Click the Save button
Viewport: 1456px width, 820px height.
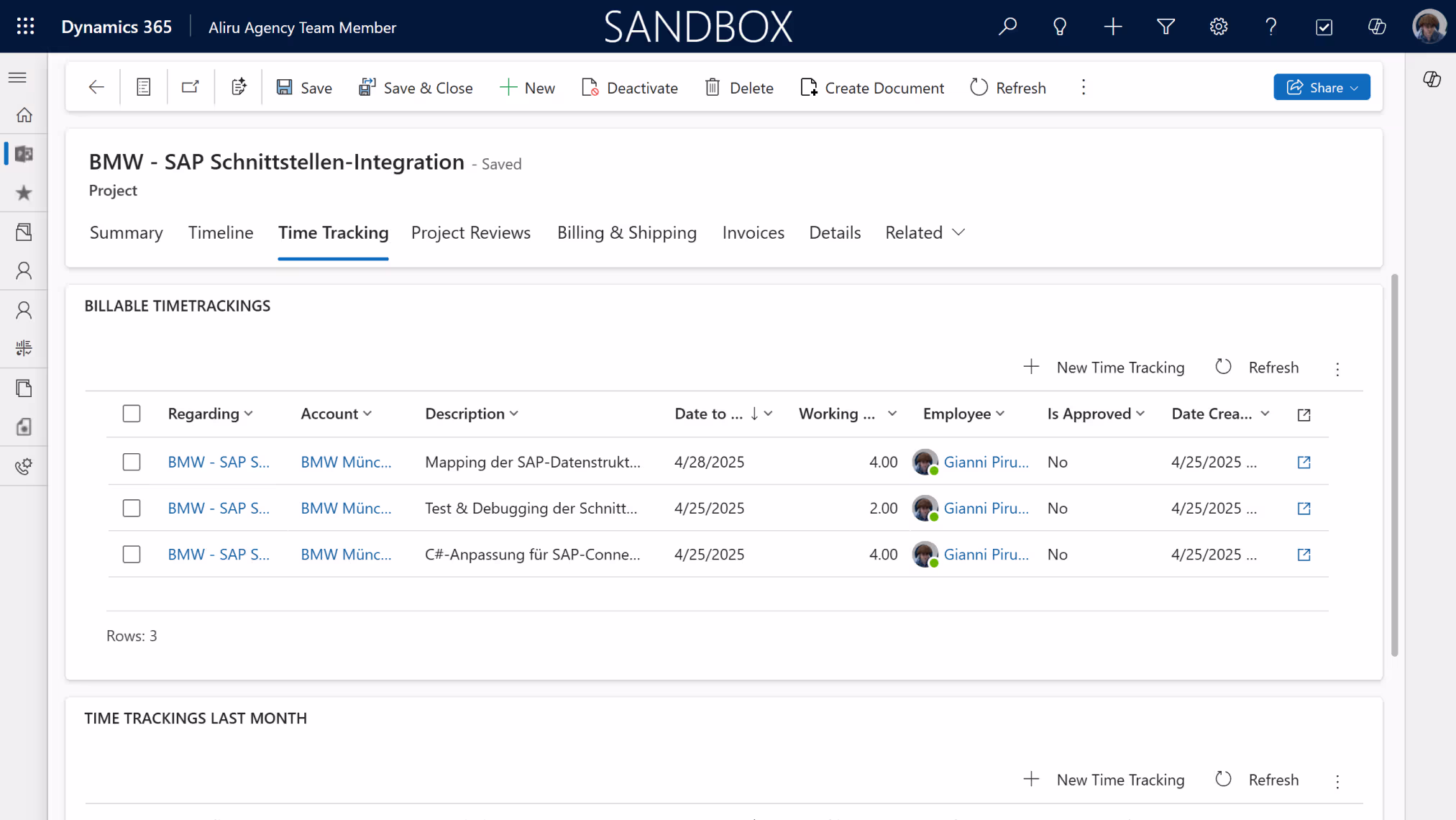point(304,88)
